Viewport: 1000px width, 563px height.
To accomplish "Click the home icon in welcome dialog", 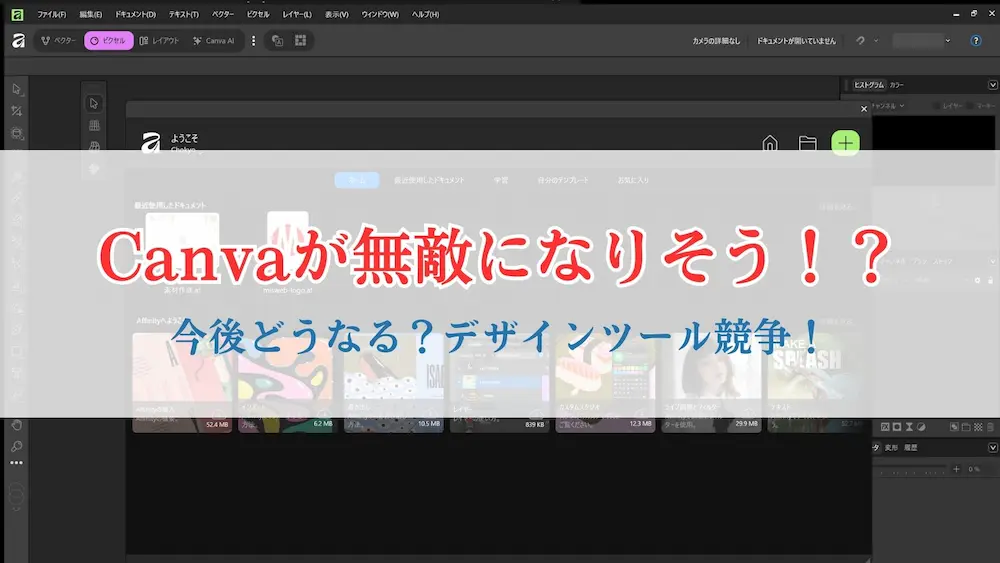I will [769, 143].
